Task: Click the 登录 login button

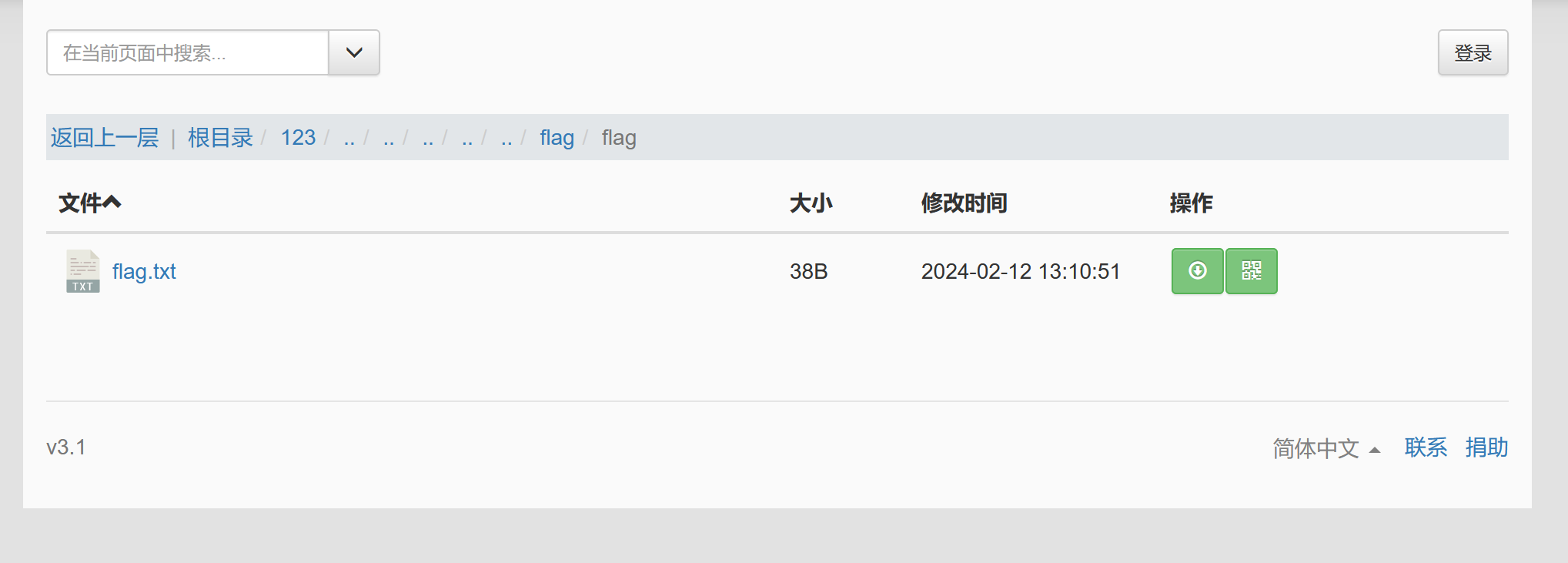Action: point(1473,52)
